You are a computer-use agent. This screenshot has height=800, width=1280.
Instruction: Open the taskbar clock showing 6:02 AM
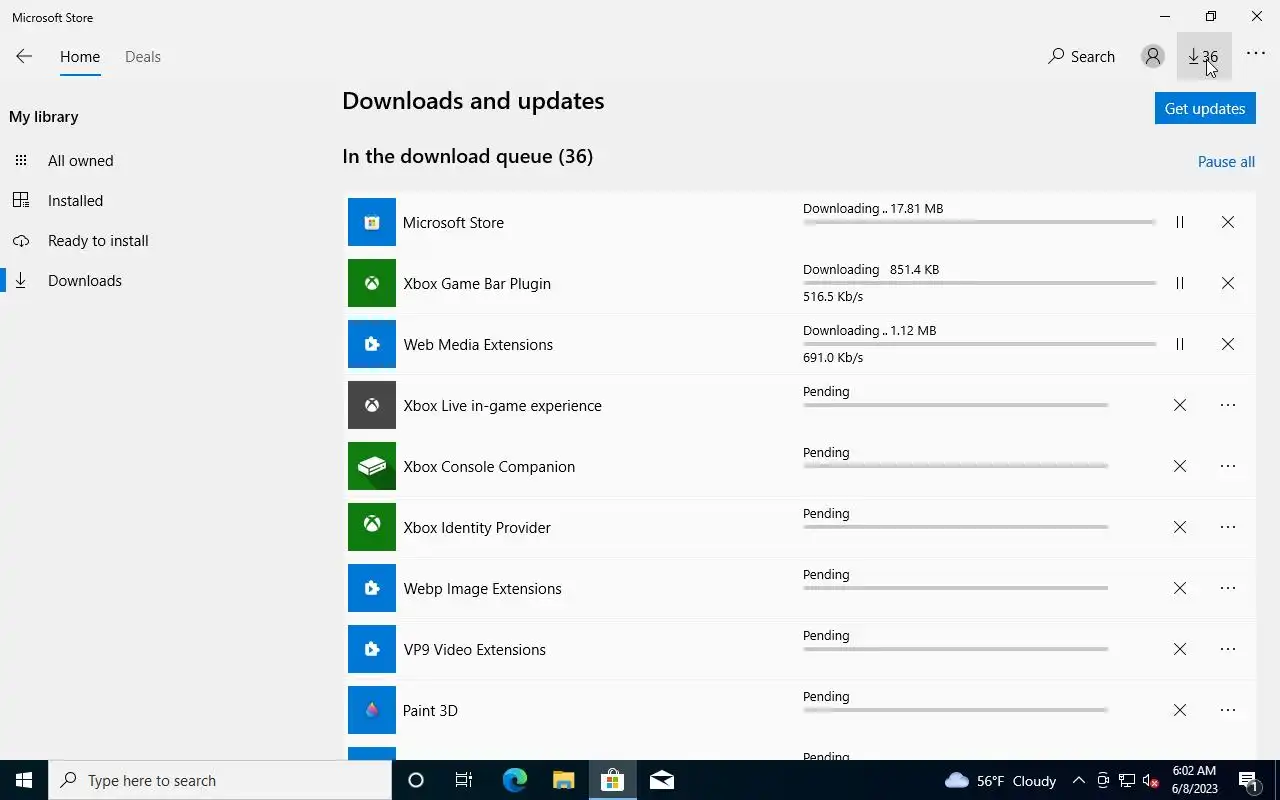tap(1194, 780)
